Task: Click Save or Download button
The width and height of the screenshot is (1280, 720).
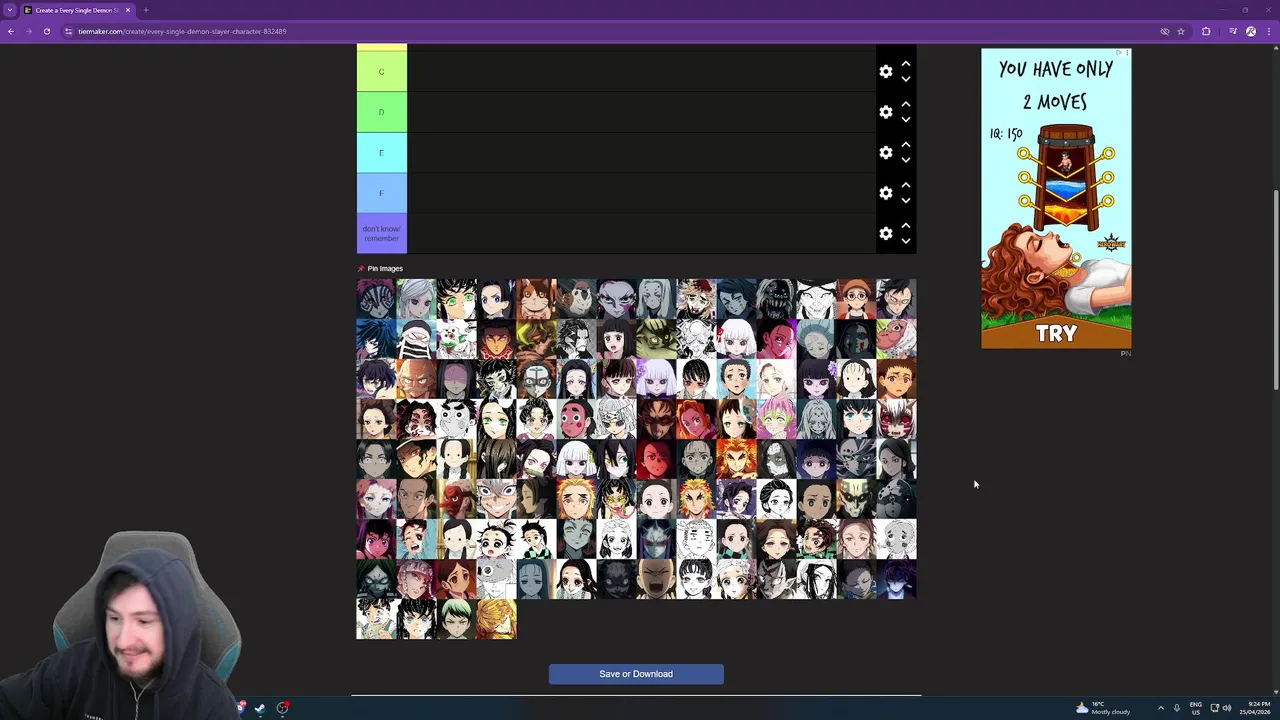Action: tap(636, 674)
